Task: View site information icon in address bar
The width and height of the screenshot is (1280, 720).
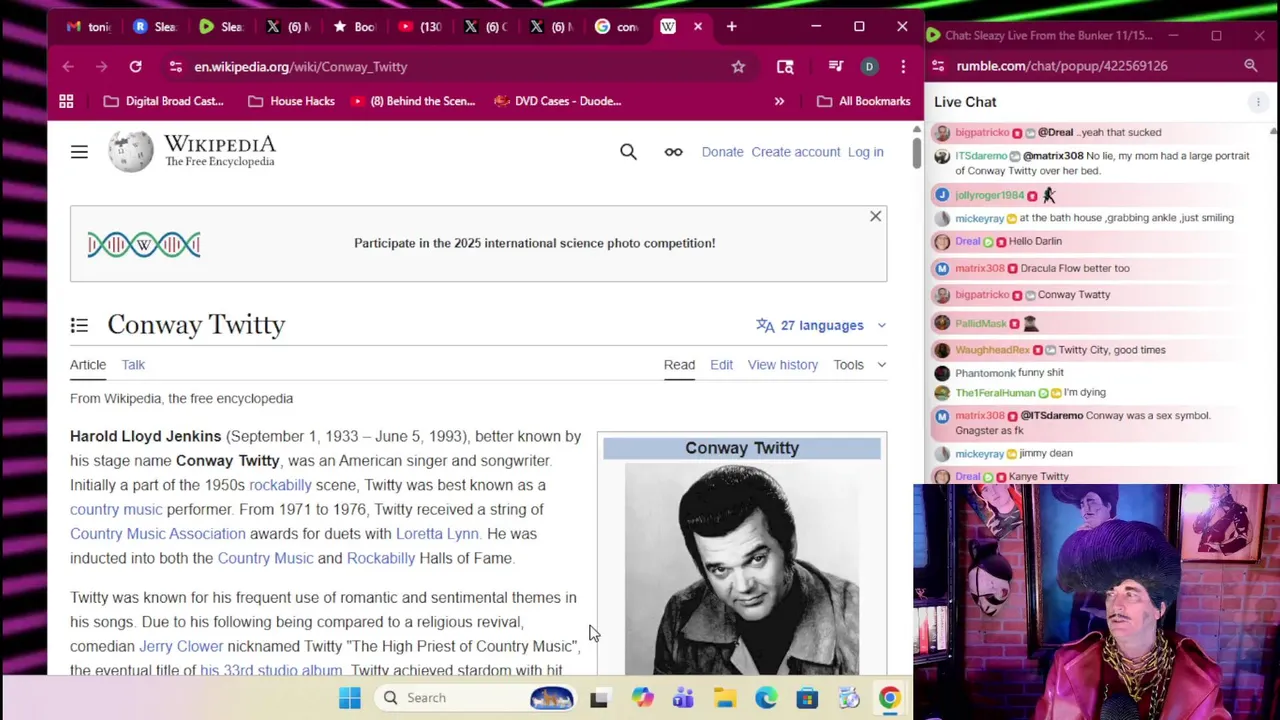Action: pyautogui.click(x=175, y=66)
